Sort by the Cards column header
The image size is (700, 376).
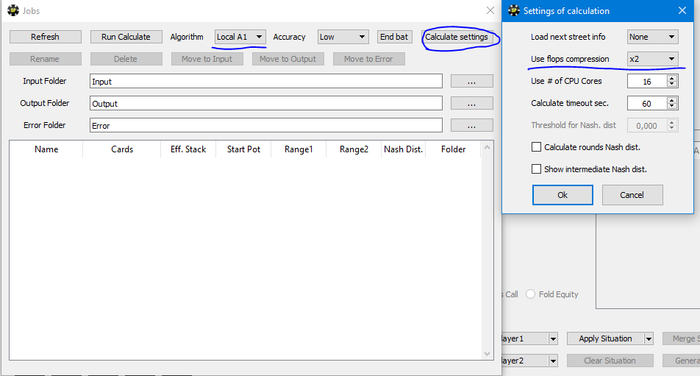click(x=122, y=149)
